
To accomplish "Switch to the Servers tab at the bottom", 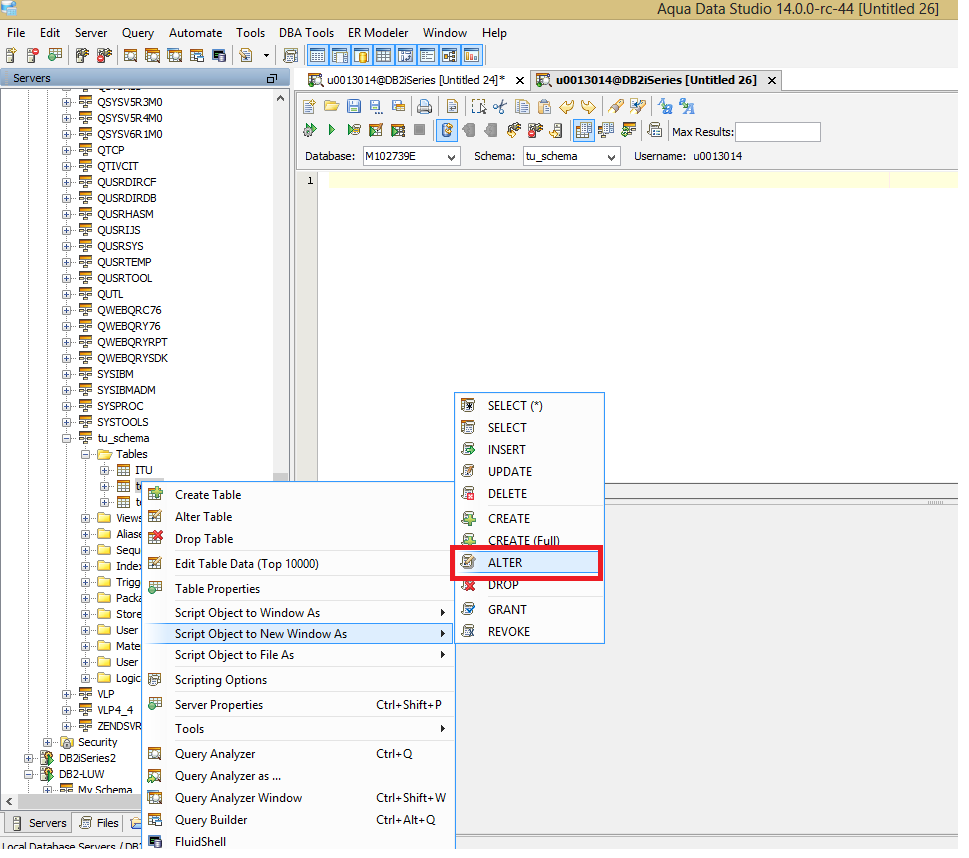I will 39,823.
